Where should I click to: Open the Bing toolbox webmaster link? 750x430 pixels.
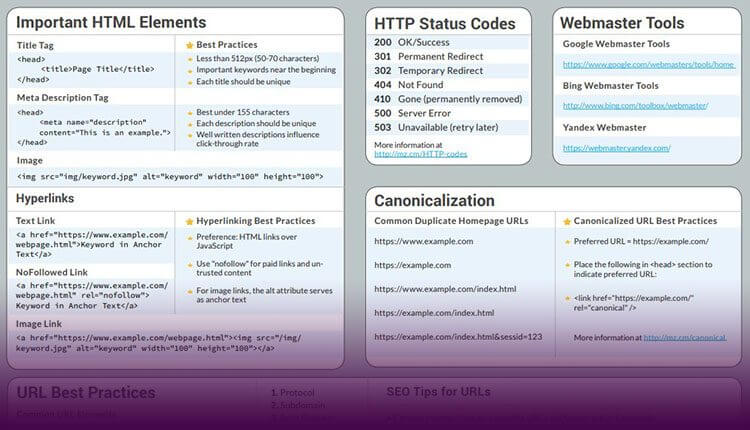tap(635, 106)
